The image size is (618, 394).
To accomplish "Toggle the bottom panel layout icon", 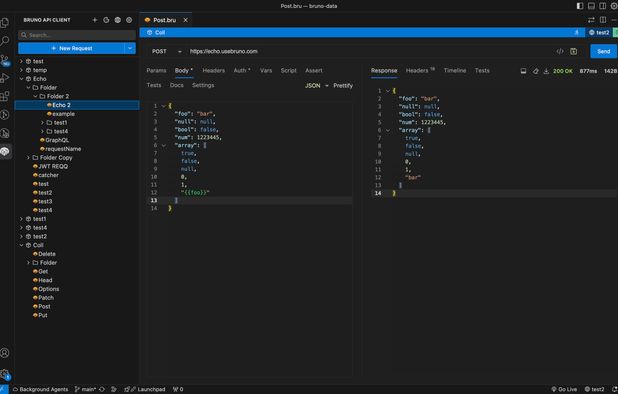I will tap(591, 6).
